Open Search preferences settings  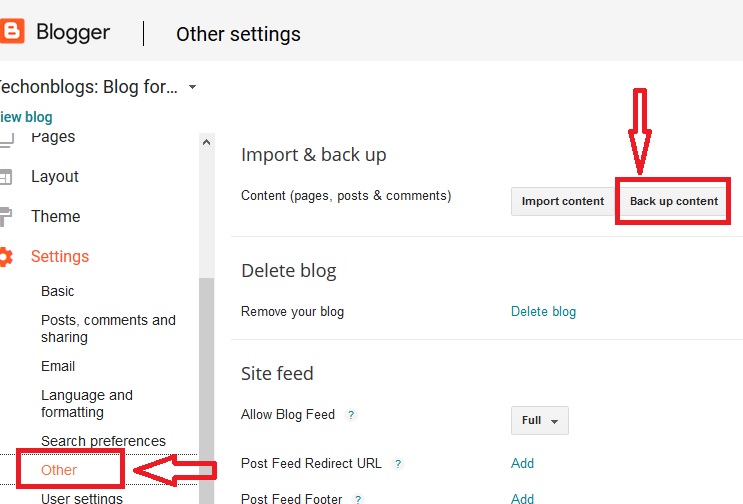[x=103, y=441]
